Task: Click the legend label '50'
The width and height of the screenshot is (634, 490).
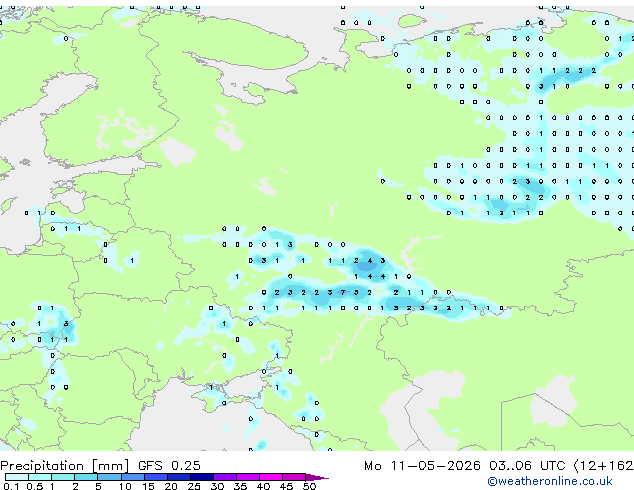Action: point(309,486)
